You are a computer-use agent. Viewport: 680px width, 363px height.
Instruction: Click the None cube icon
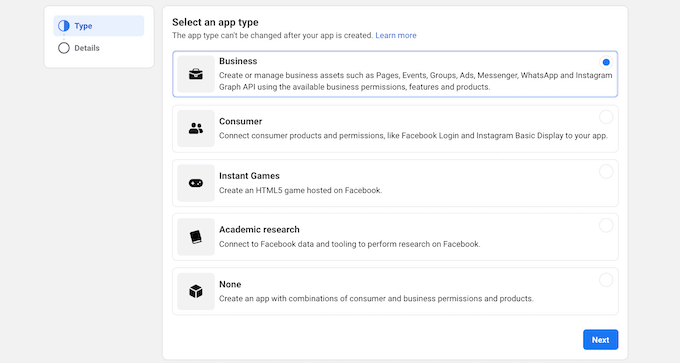pyautogui.click(x=196, y=291)
